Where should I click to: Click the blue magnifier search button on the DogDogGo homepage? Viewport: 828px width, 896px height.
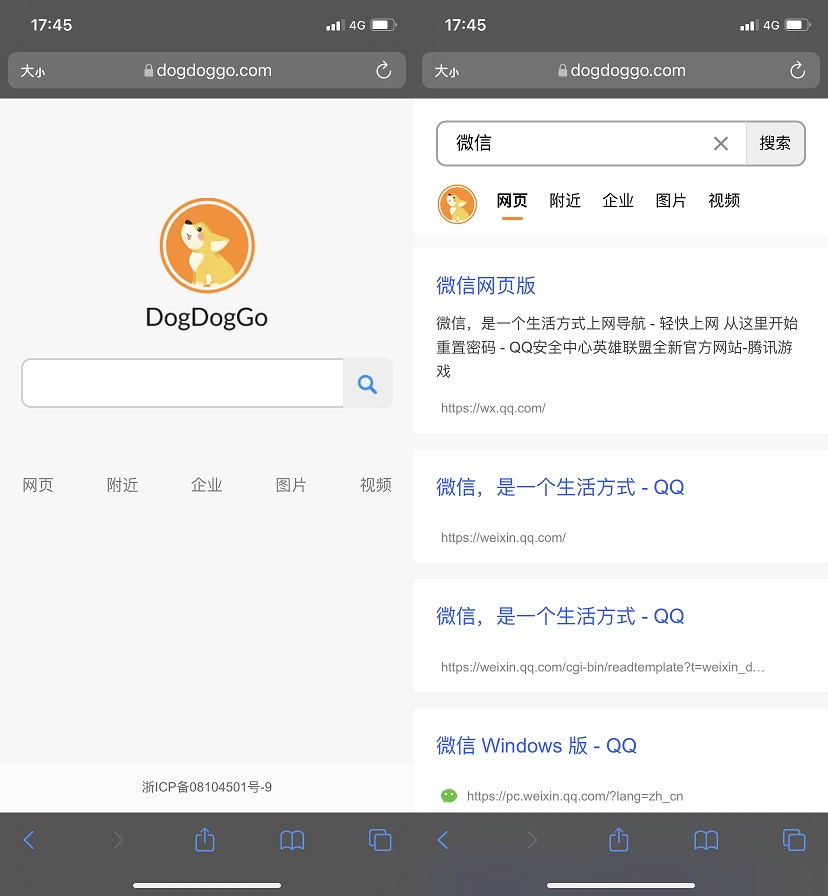pyautogui.click(x=367, y=383)
